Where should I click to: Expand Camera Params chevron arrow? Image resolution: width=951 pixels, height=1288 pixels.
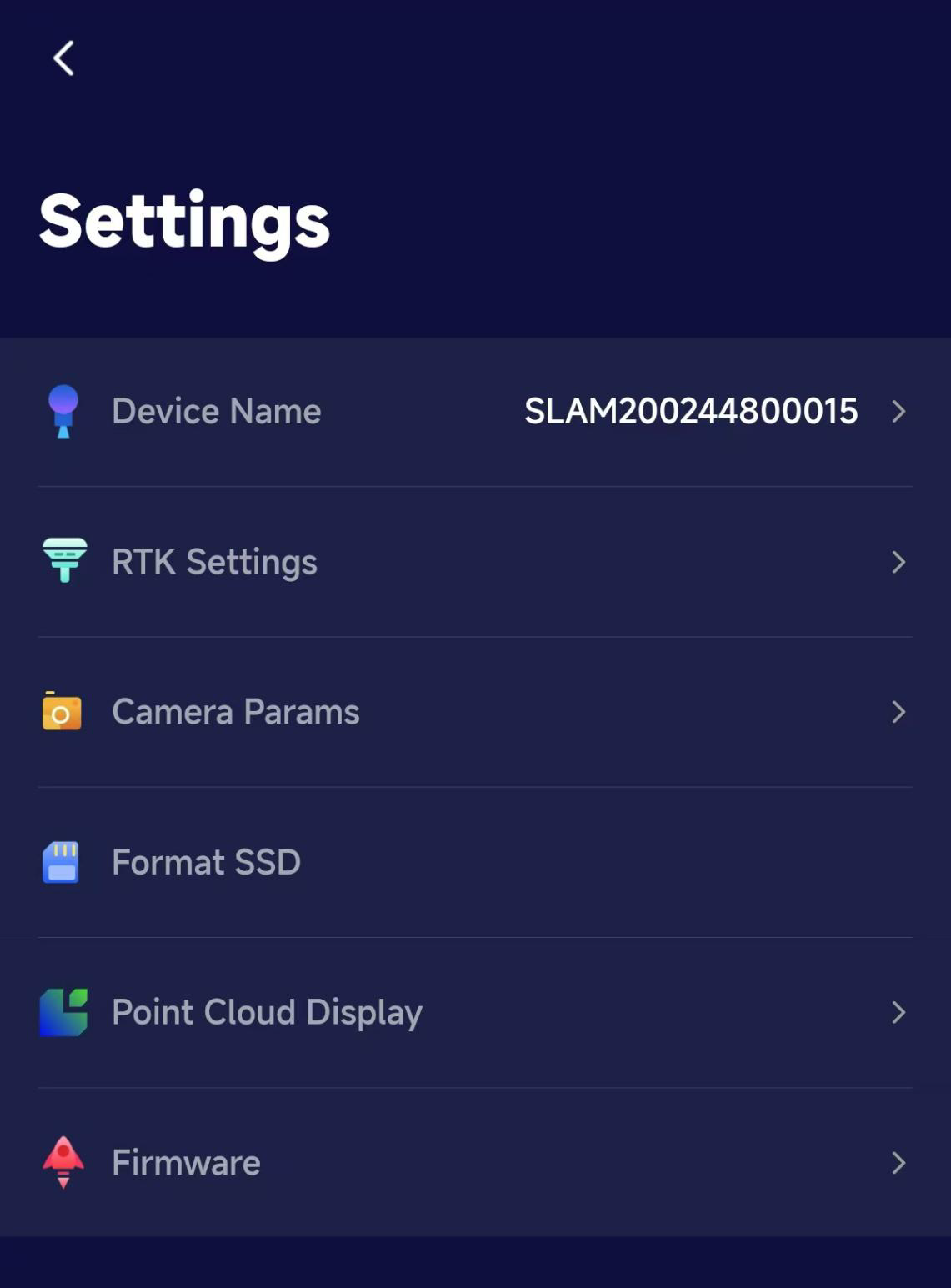pos(898,712)
